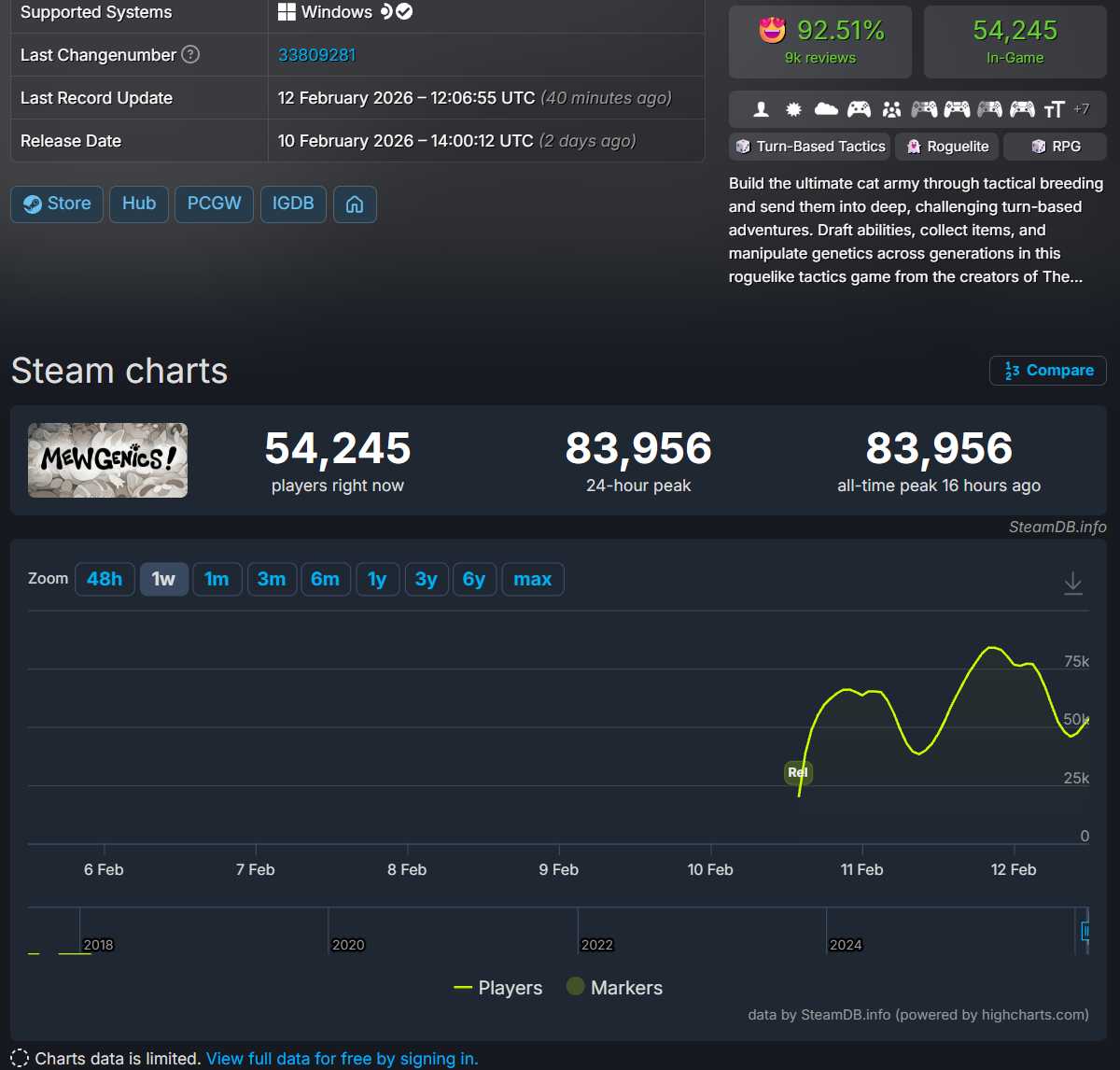Set chart zoom to 48h
The width and height of the screenshot is (1120, 1070).
coord(105,579)
